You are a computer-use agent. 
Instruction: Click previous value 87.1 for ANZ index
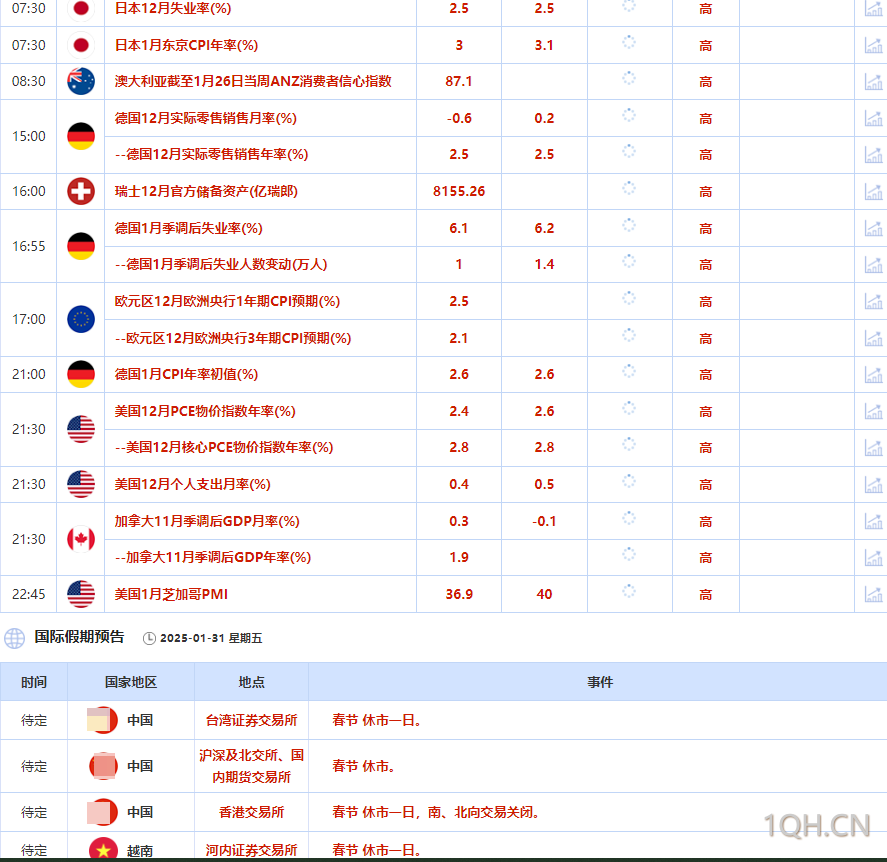(459, 81)
